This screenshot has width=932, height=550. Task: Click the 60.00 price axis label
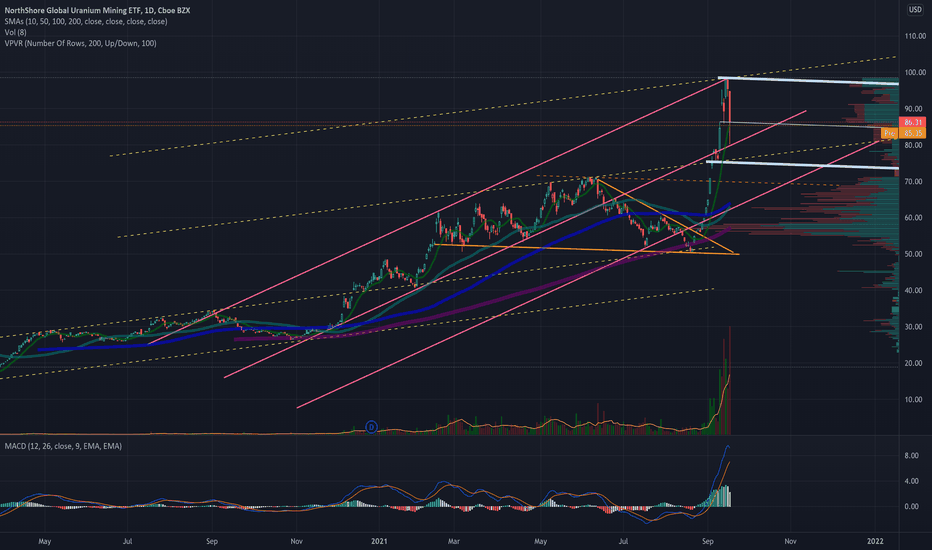click(915, 218)
